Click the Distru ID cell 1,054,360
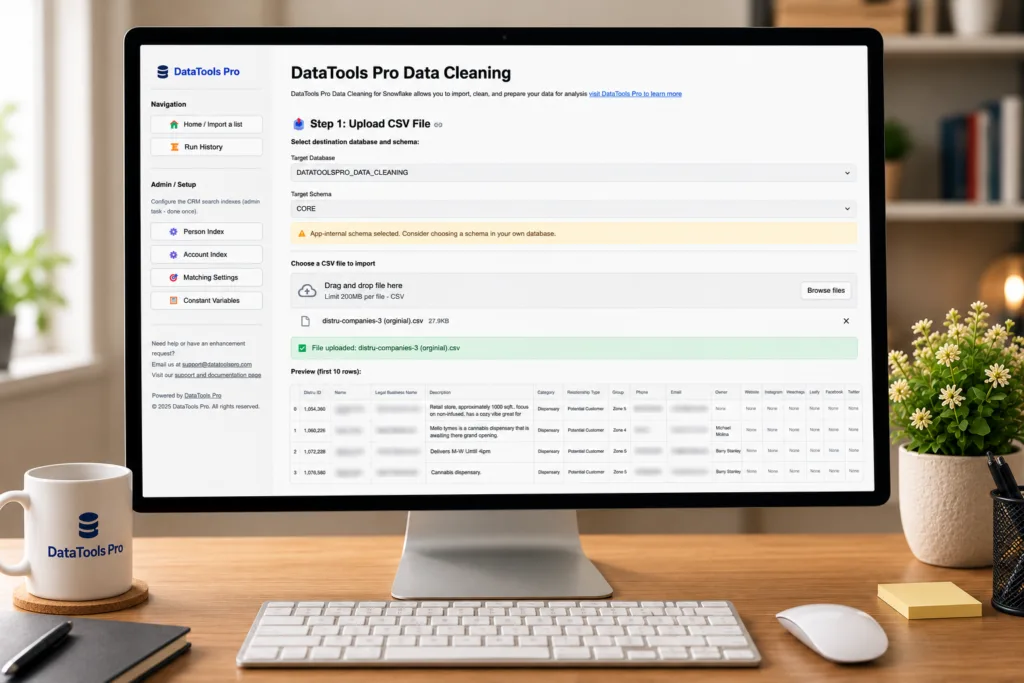This screenshot has height=683, width=1024. pyautogui.click(x=315, y=409)
